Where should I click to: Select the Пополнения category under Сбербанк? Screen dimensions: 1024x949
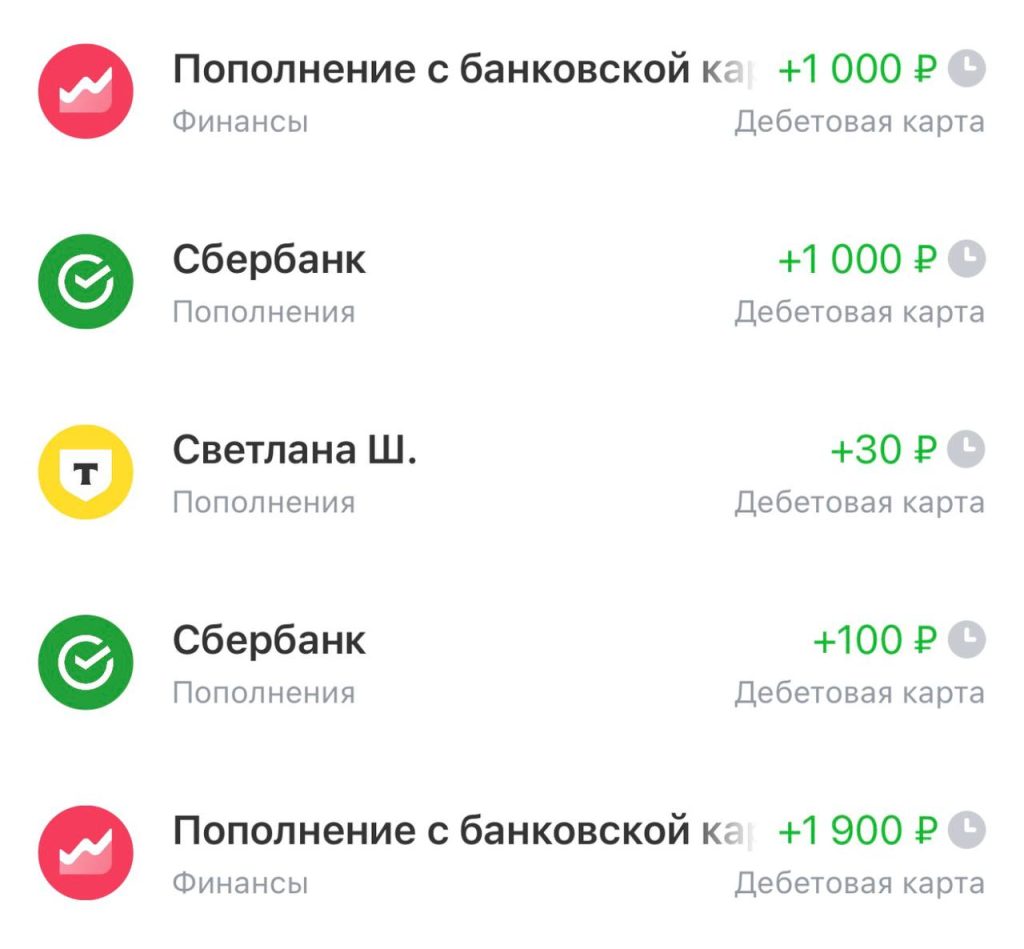[264, 310]
